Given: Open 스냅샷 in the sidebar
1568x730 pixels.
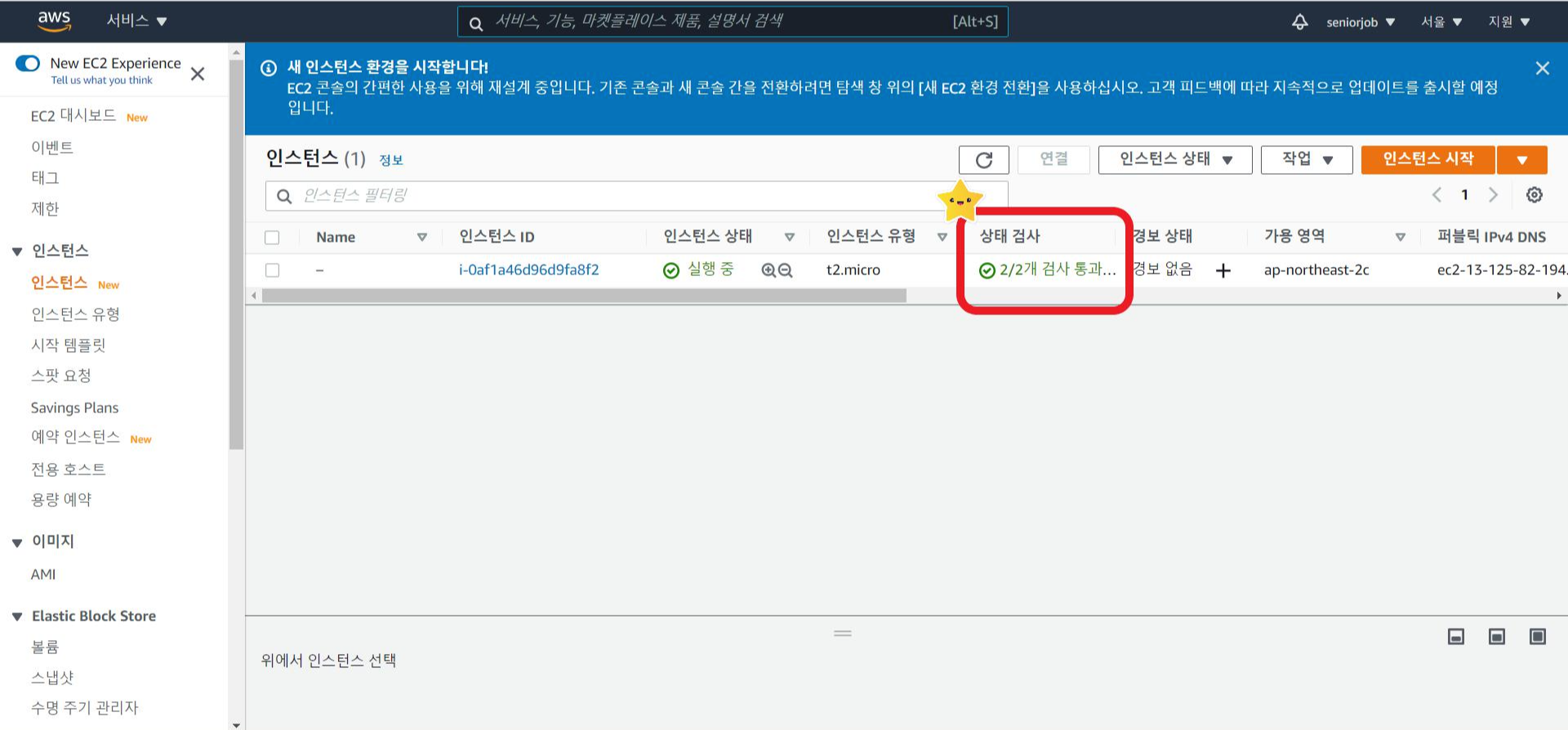Looking at the screenshot, I should click(x=52, y=677).
